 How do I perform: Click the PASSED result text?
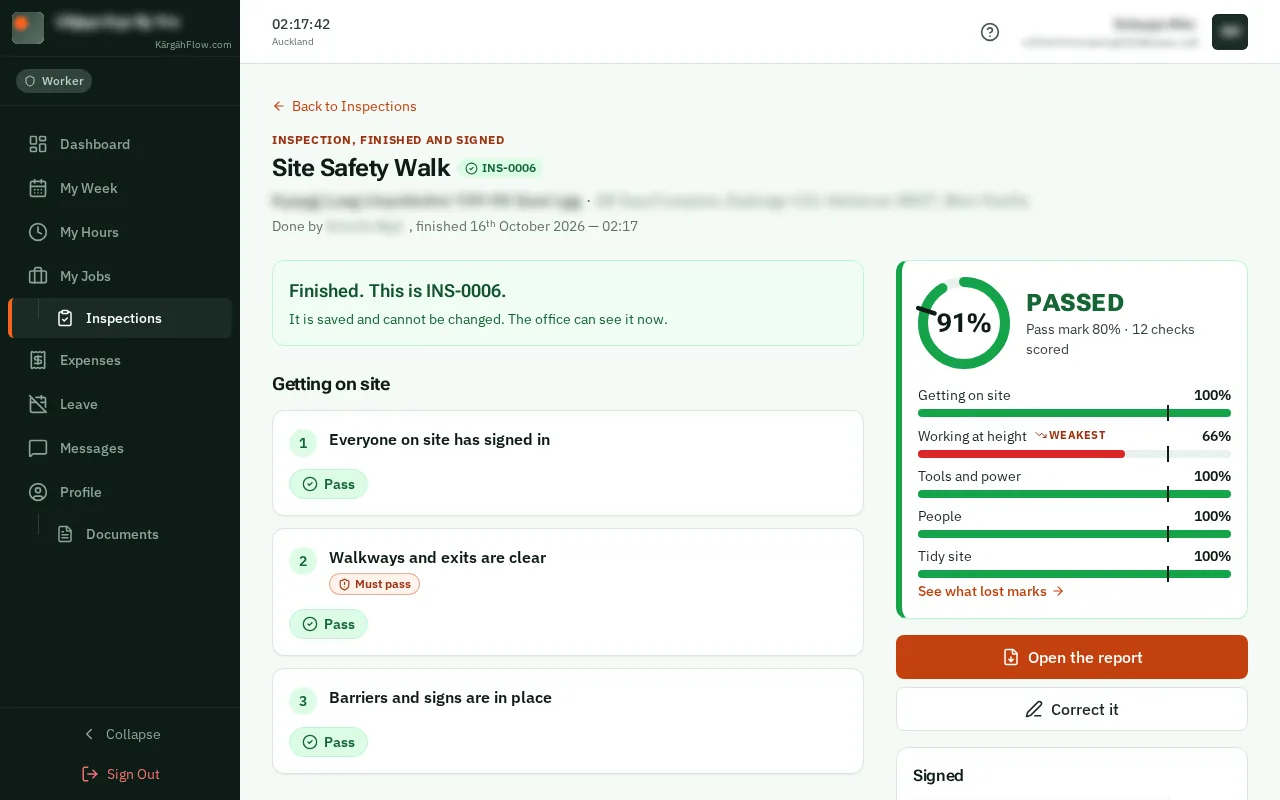(1075, 302)
